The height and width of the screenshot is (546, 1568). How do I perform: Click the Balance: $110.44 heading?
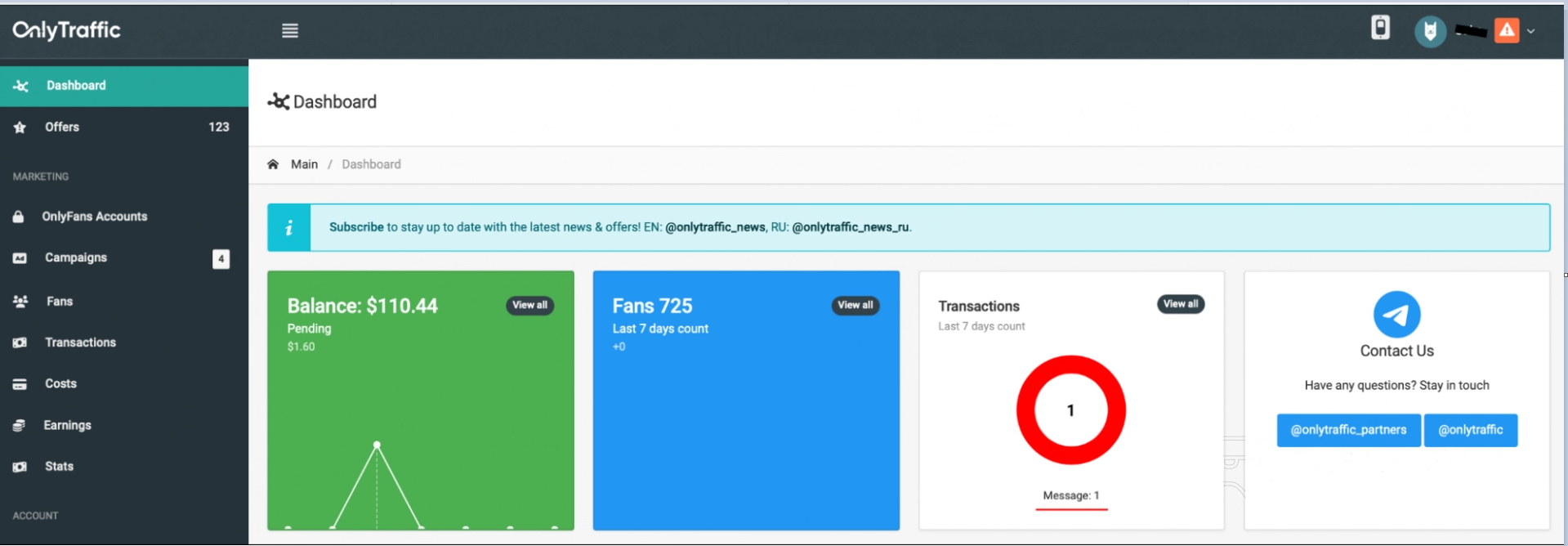tap(363, 307)
